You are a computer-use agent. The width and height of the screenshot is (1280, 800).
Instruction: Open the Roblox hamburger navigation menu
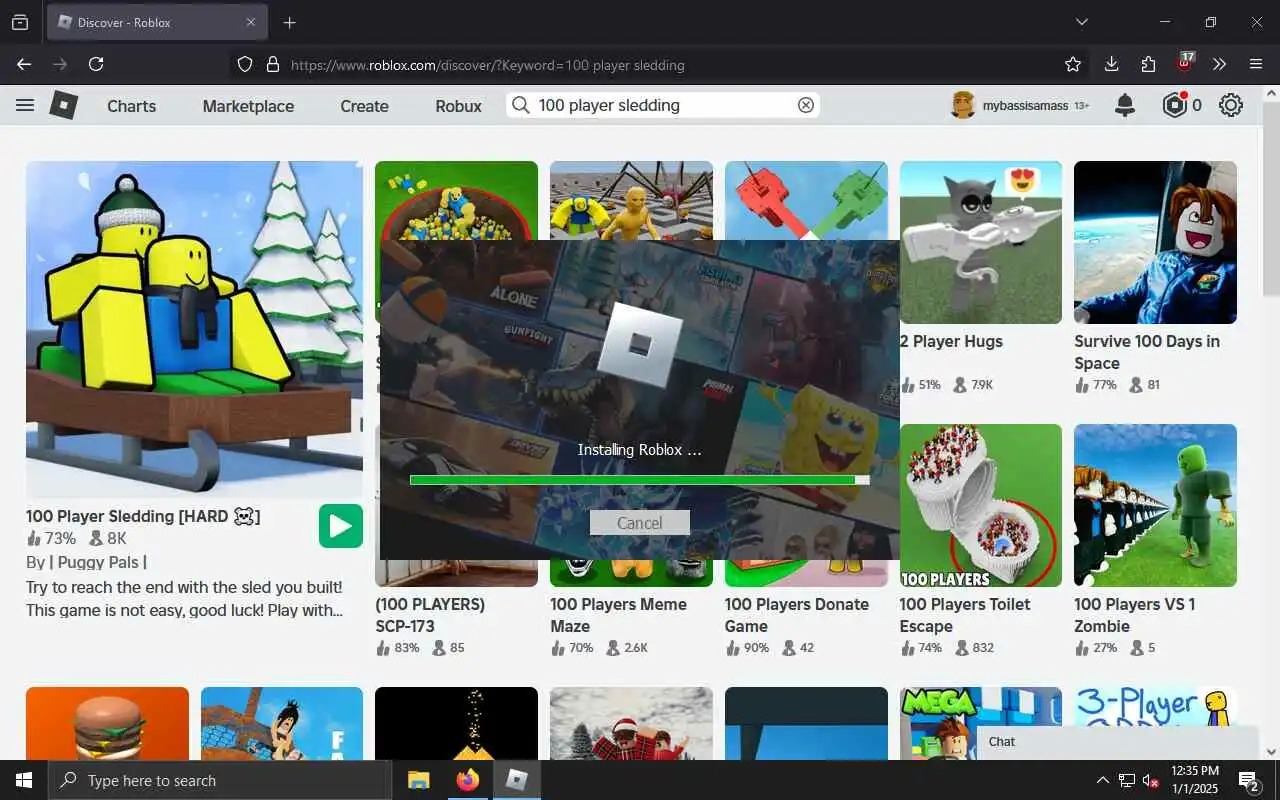(x=25, y=105)
